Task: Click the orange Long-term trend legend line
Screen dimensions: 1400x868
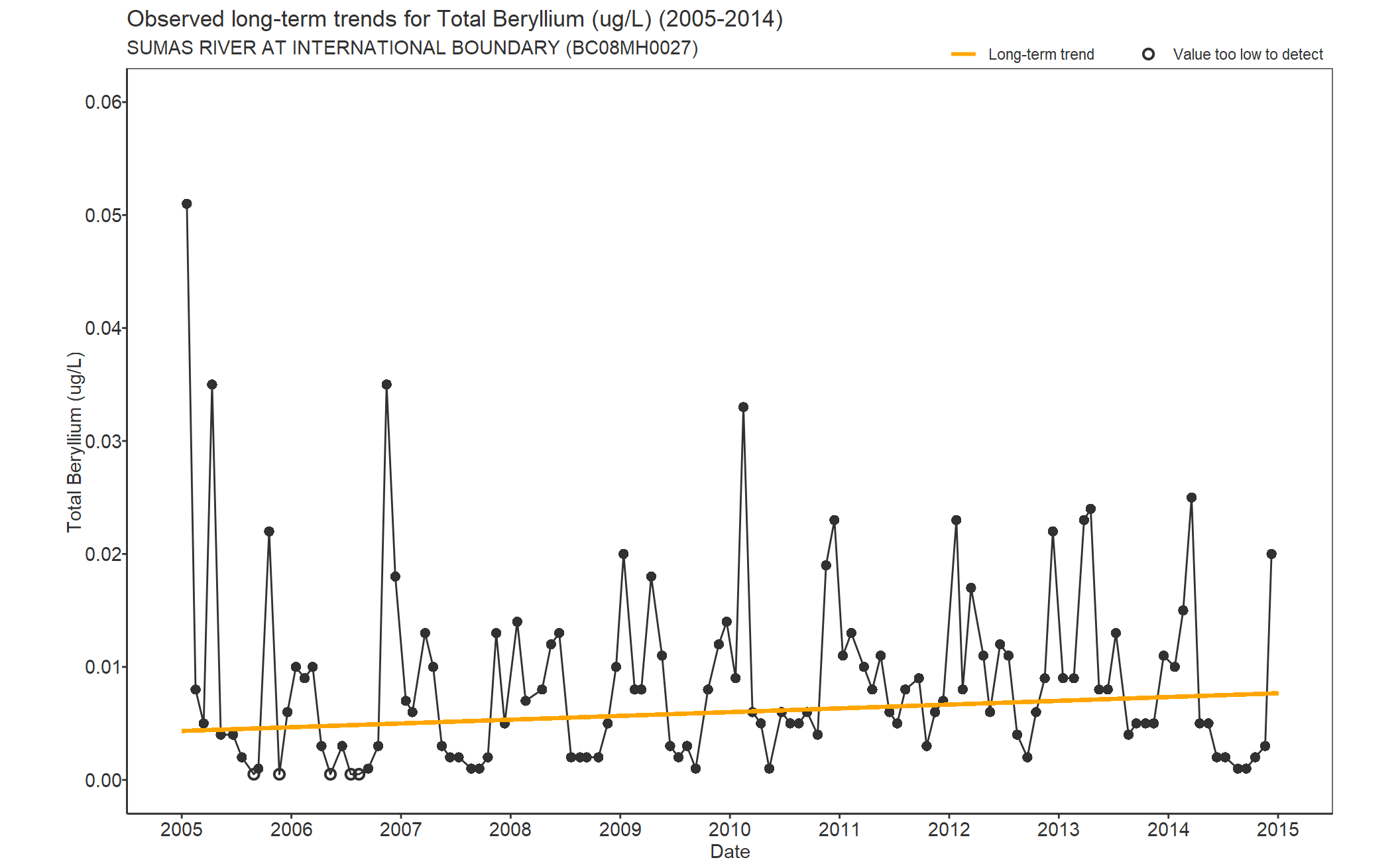Action: 963,54
